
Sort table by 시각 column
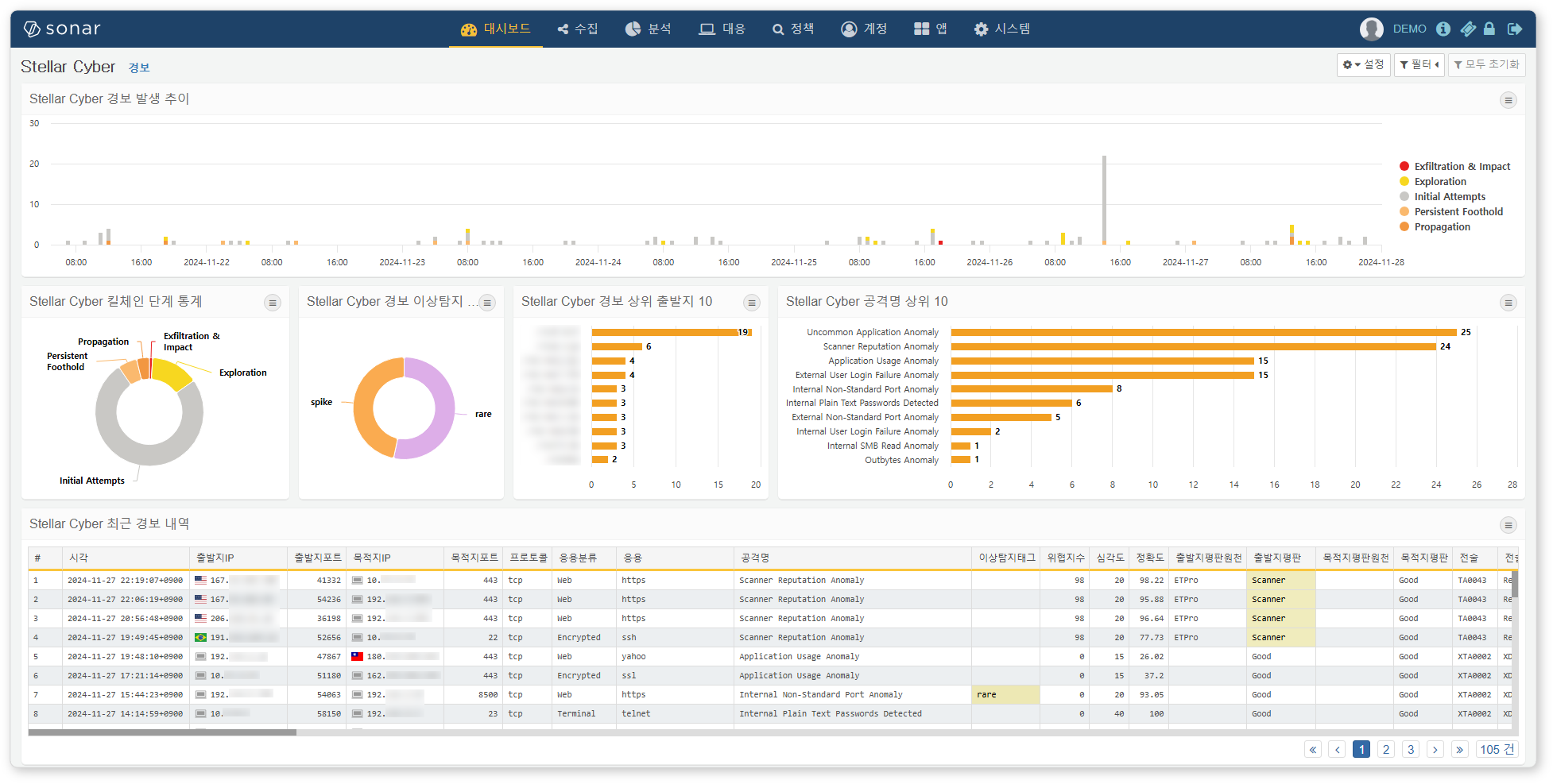point(125,558)
